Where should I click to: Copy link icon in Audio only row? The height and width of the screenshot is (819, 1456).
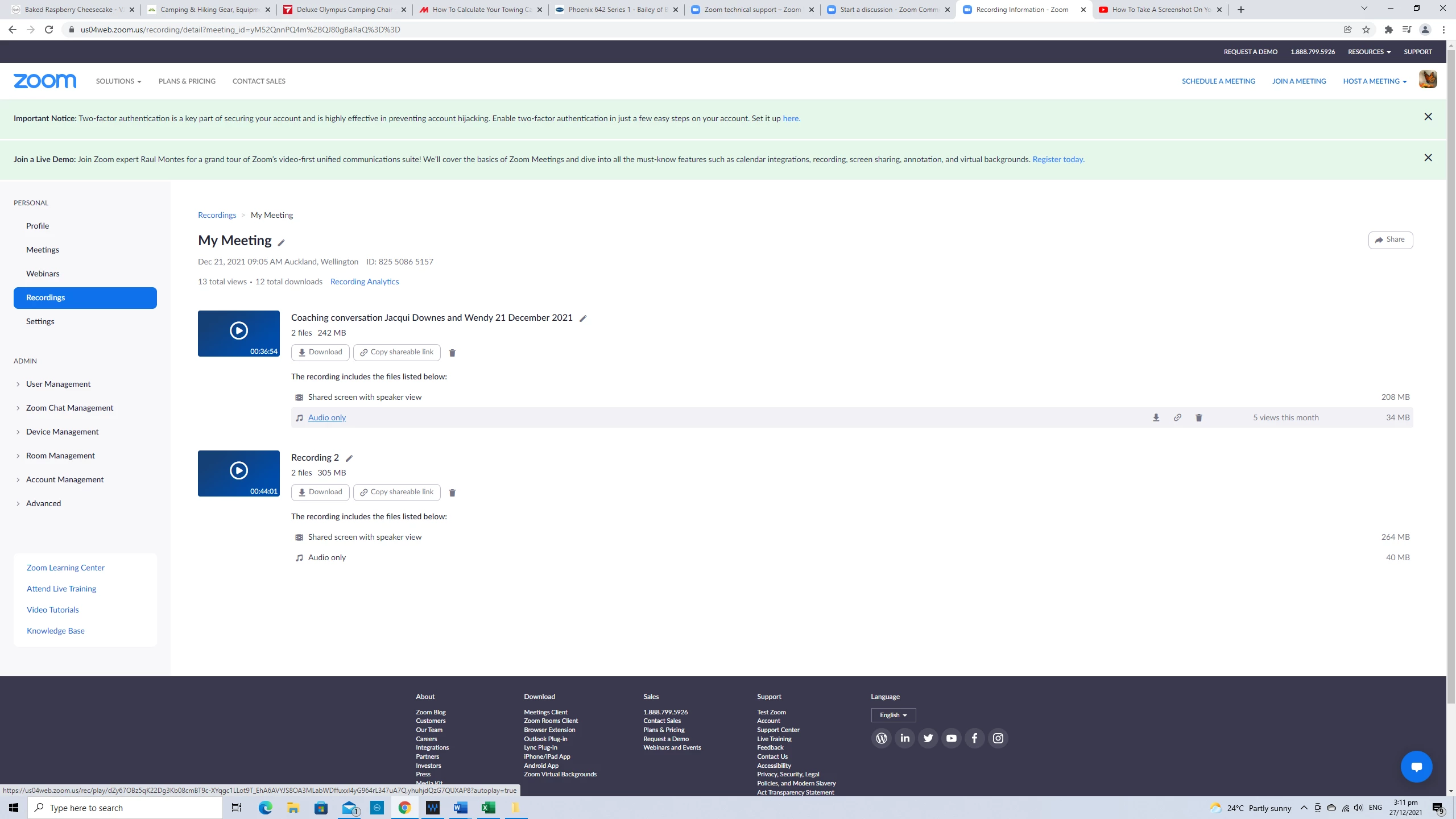1177,417
